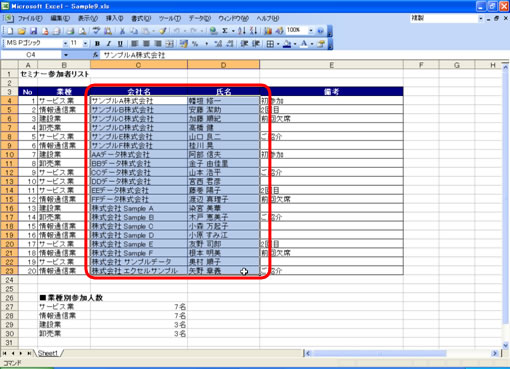Open the MS Pゴシック font dropdown

pos(65,44)
